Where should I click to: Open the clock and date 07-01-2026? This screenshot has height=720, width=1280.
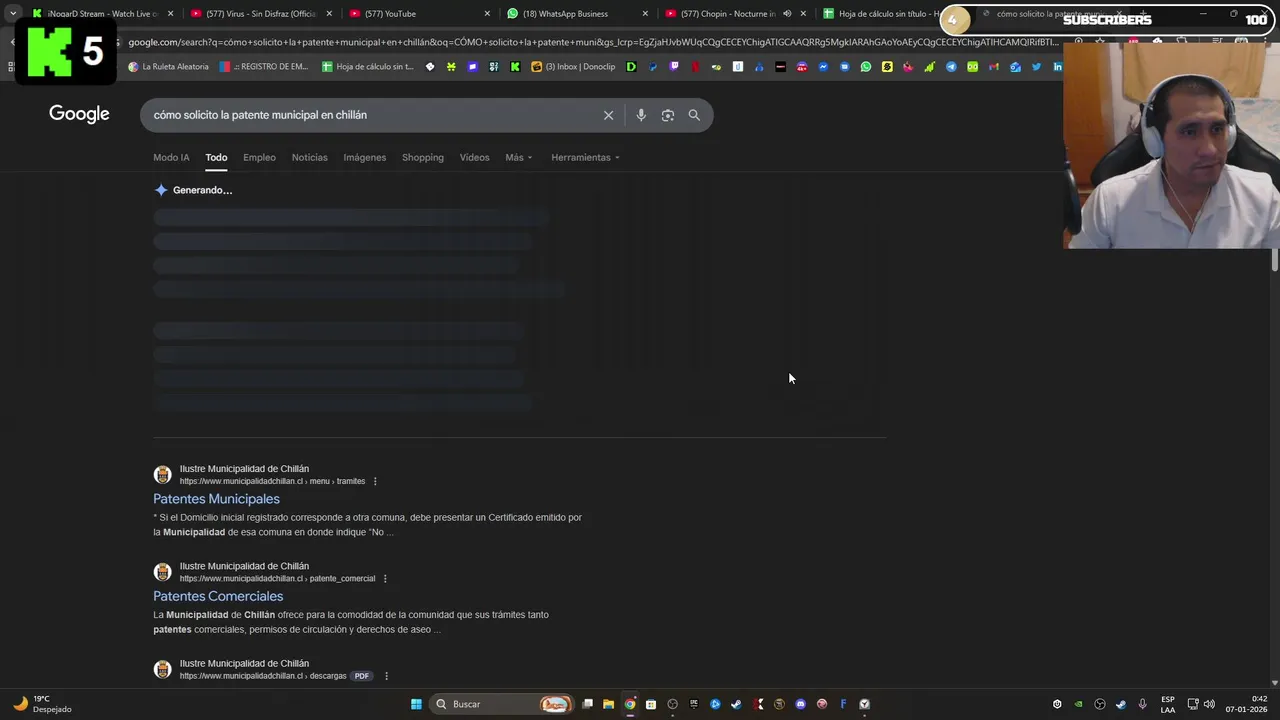pyautogui.click(x=1248, y=704)
